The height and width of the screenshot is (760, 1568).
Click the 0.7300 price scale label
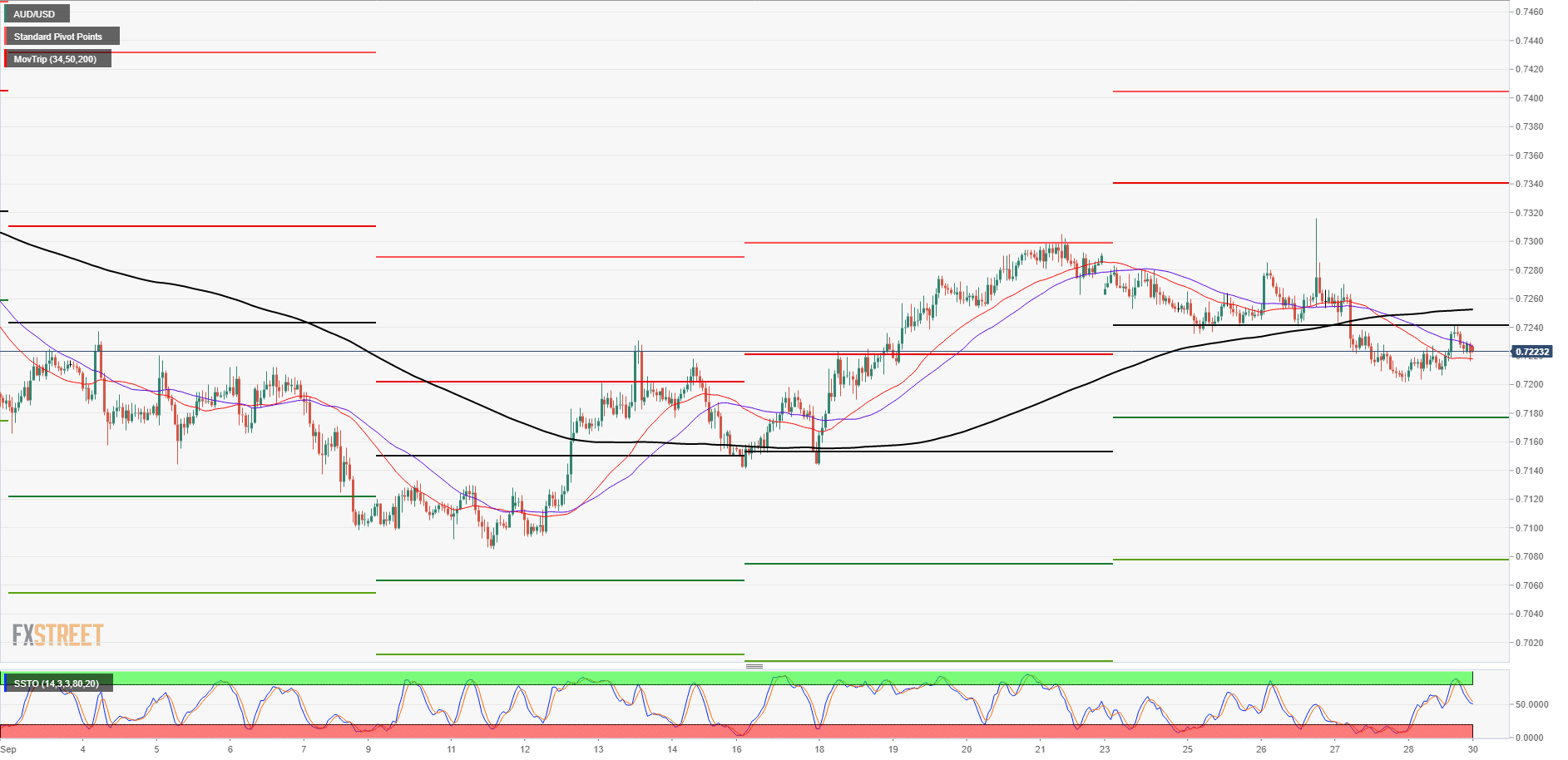(1529, 242)
